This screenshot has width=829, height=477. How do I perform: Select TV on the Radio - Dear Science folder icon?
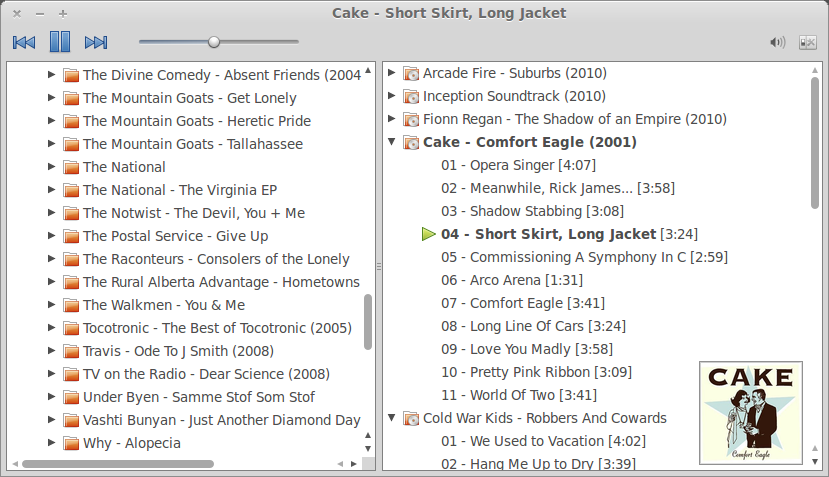point(71,374)
